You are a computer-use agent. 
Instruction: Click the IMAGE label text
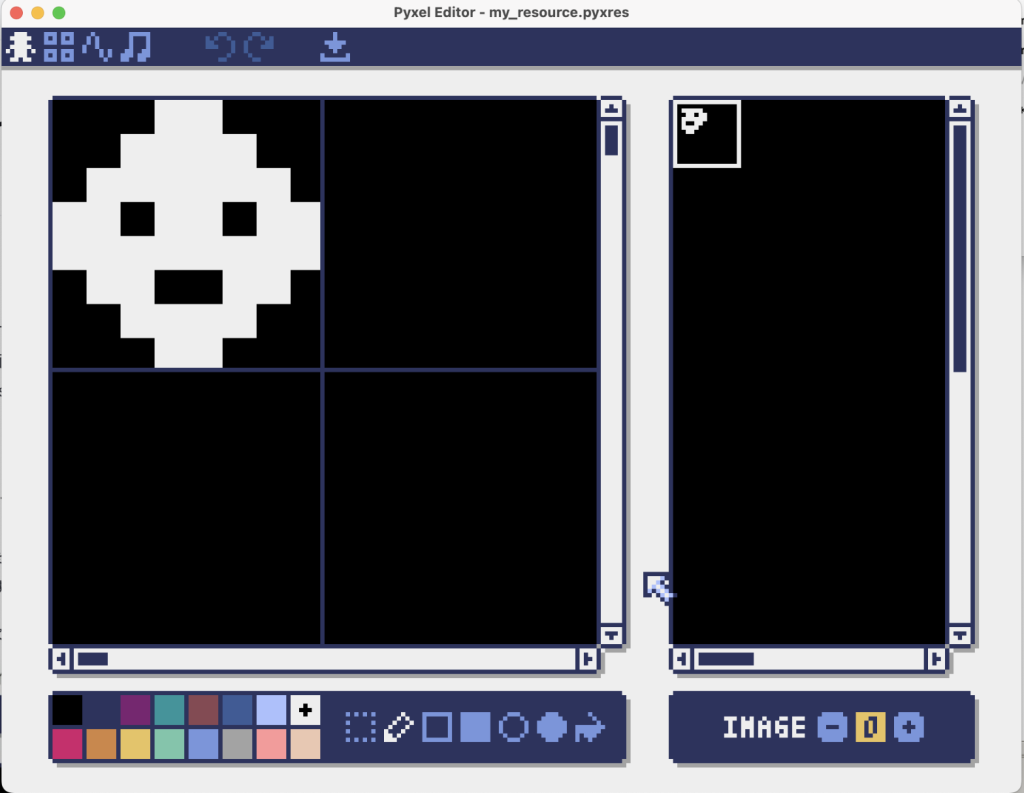coord(764,727)
